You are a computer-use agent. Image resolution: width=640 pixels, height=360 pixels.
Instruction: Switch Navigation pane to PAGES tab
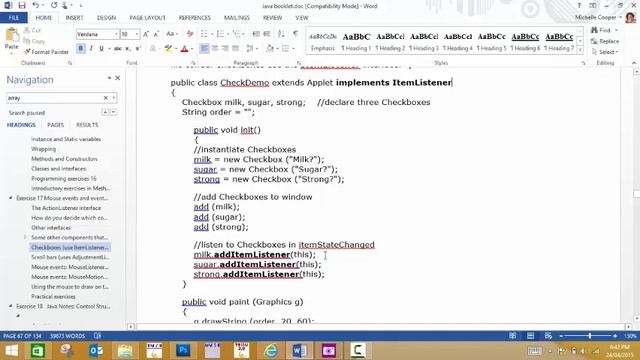[56, 125]
